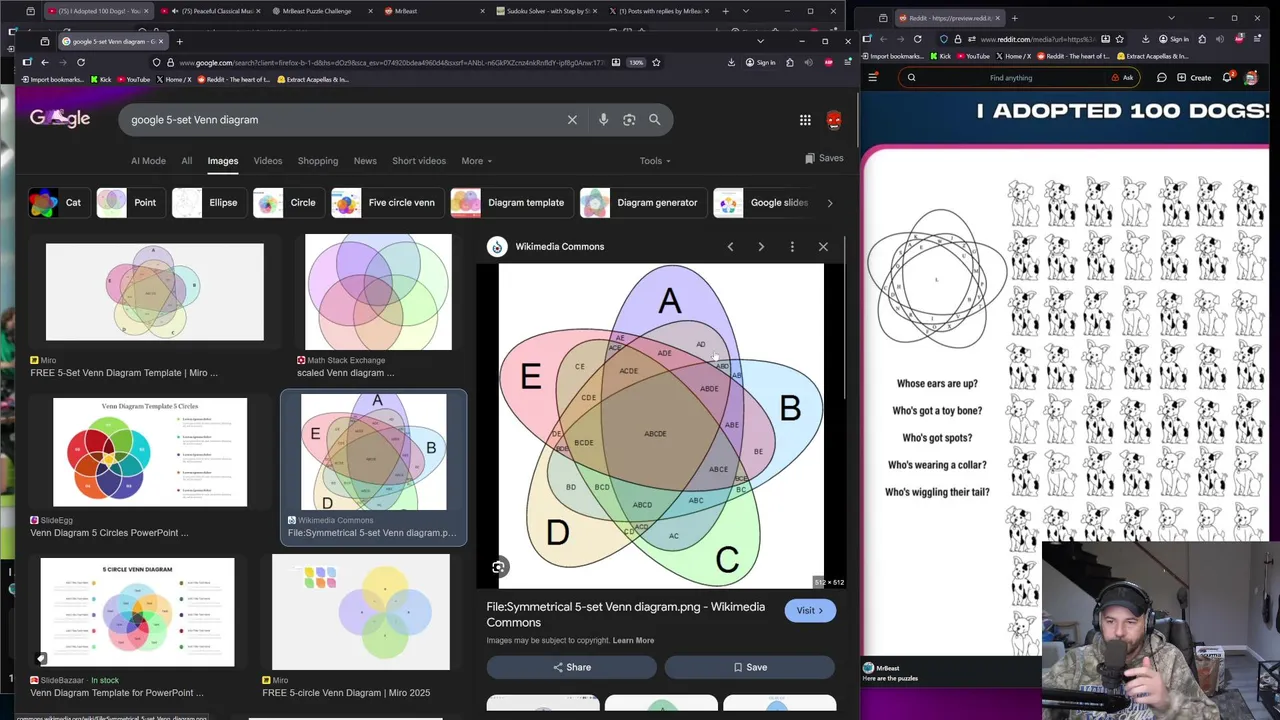Click the 130% zoom level indicator
1280x720 pixels.
click(x=636, y=62)
